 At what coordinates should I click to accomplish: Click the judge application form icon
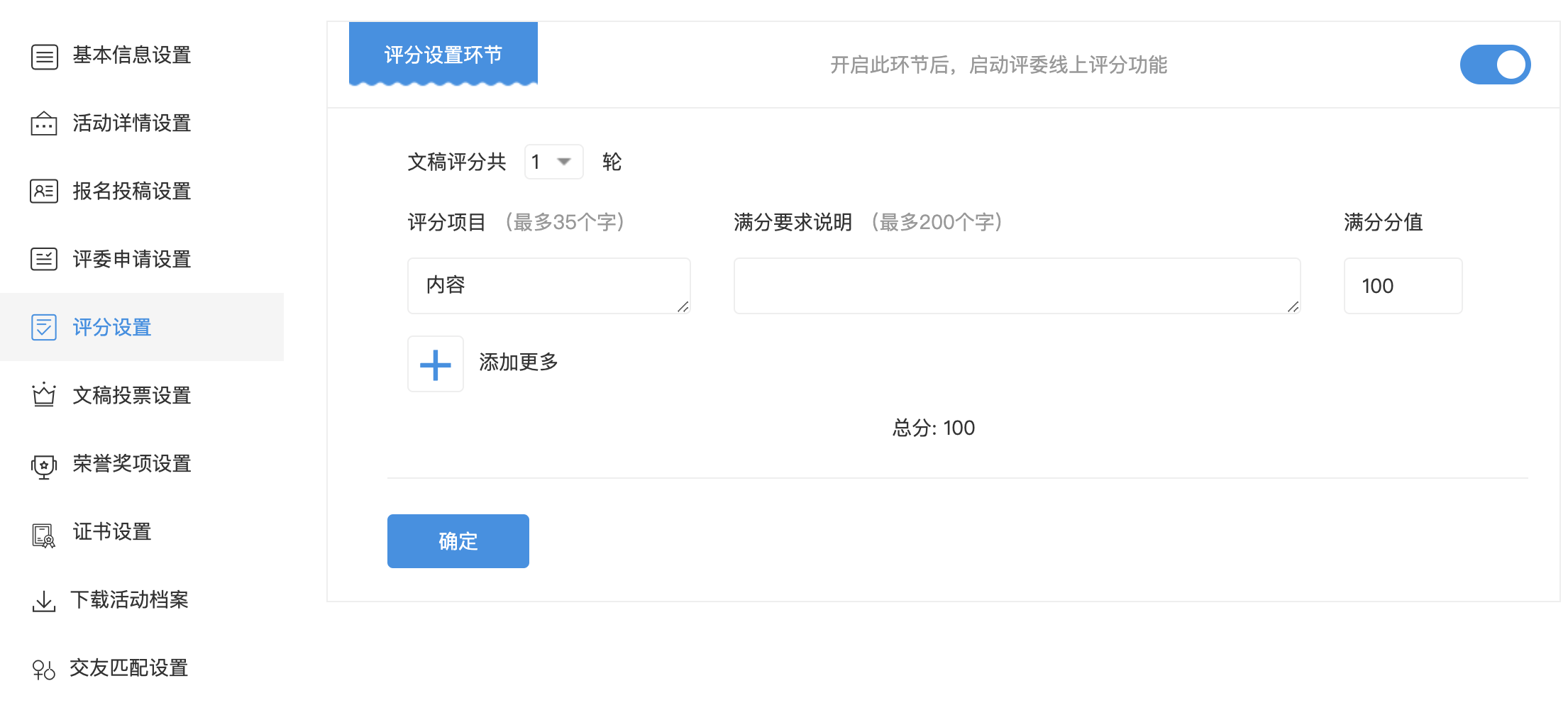coord(44,260)
